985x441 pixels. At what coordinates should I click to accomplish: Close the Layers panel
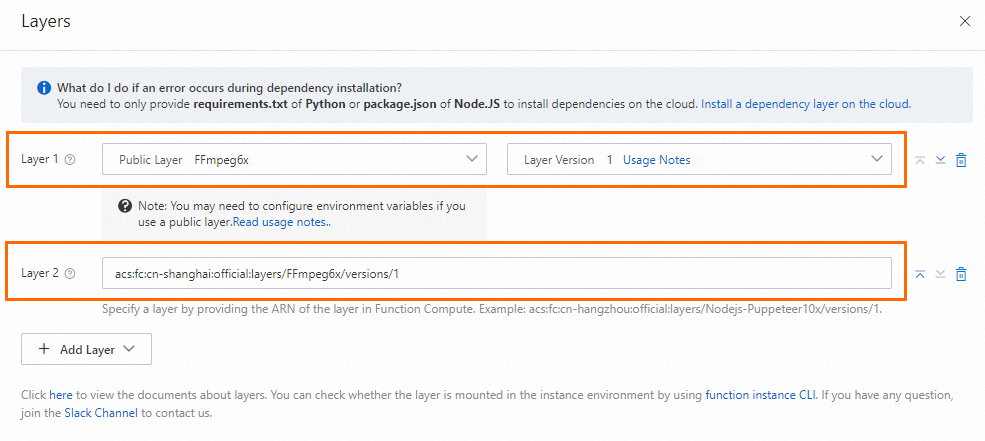pos(964,21)
